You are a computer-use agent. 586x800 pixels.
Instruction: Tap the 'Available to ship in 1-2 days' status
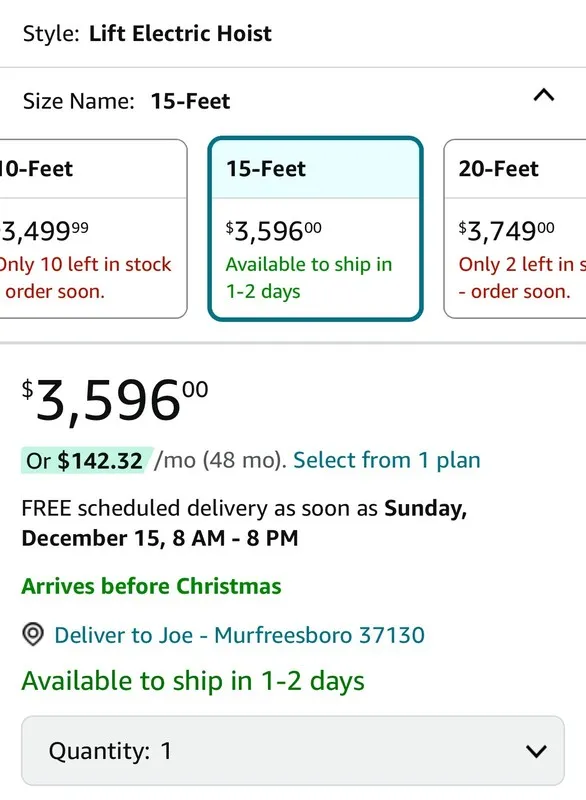[193, 681]
